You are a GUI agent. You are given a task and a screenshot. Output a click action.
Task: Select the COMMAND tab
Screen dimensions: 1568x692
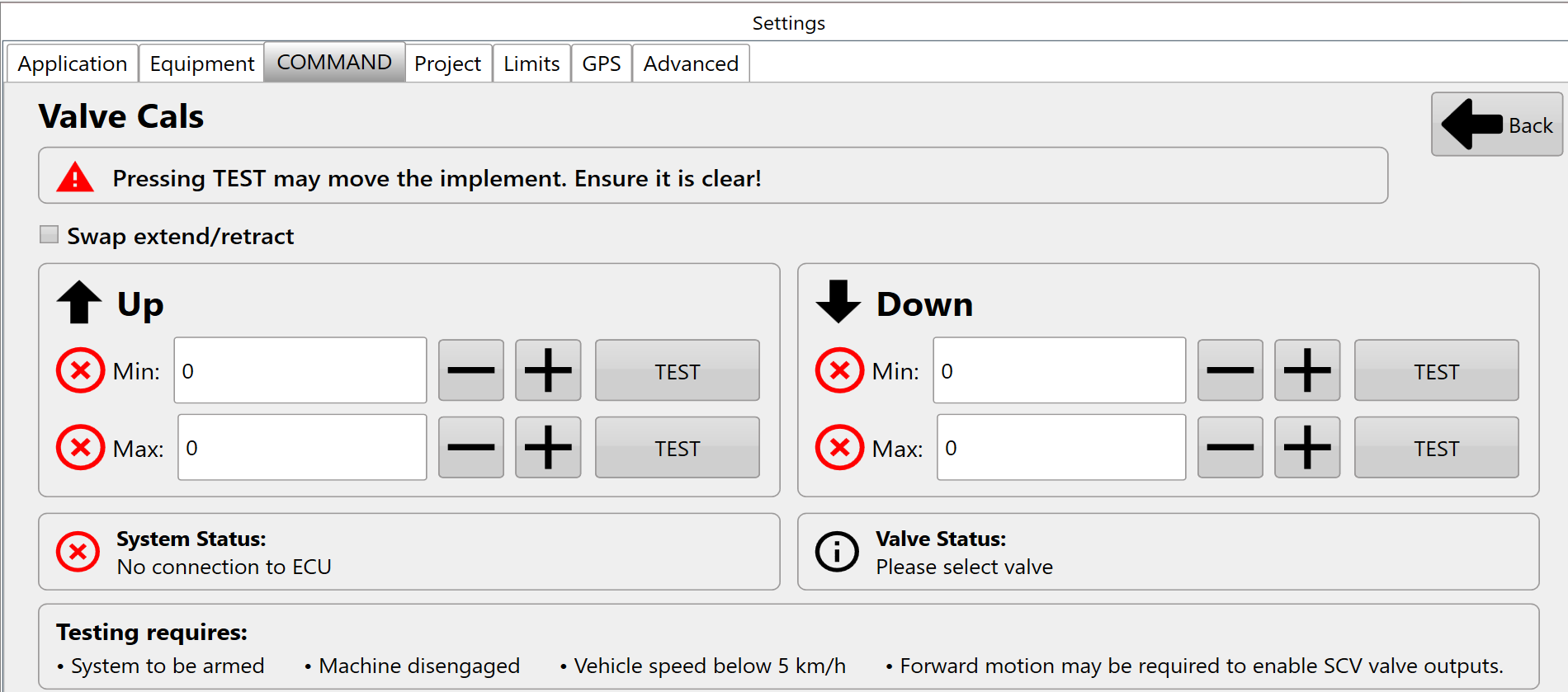[334, 62]
